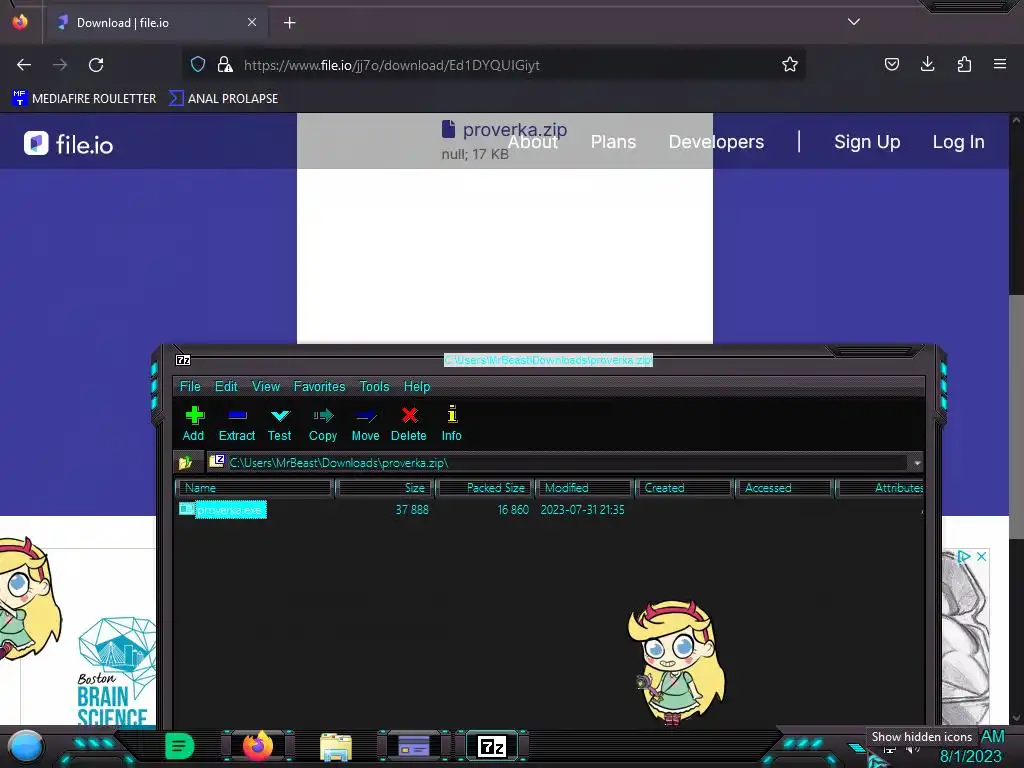Open Help menu in 7-Zip
This screenshot has height=768, width=1024.
[417, 386]
